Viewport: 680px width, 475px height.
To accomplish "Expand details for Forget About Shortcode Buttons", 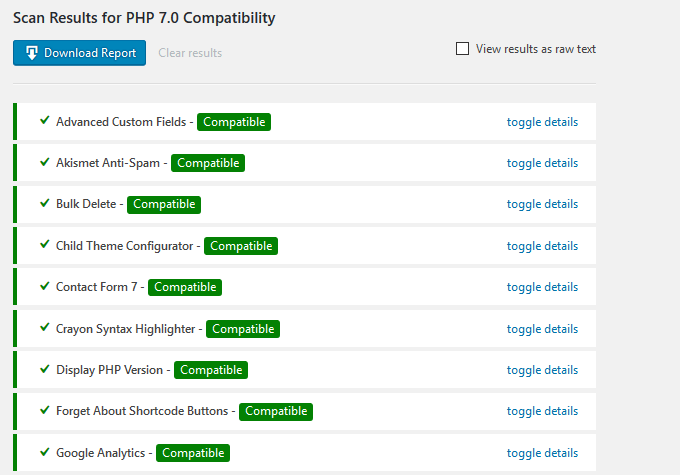I will point(542,411).
